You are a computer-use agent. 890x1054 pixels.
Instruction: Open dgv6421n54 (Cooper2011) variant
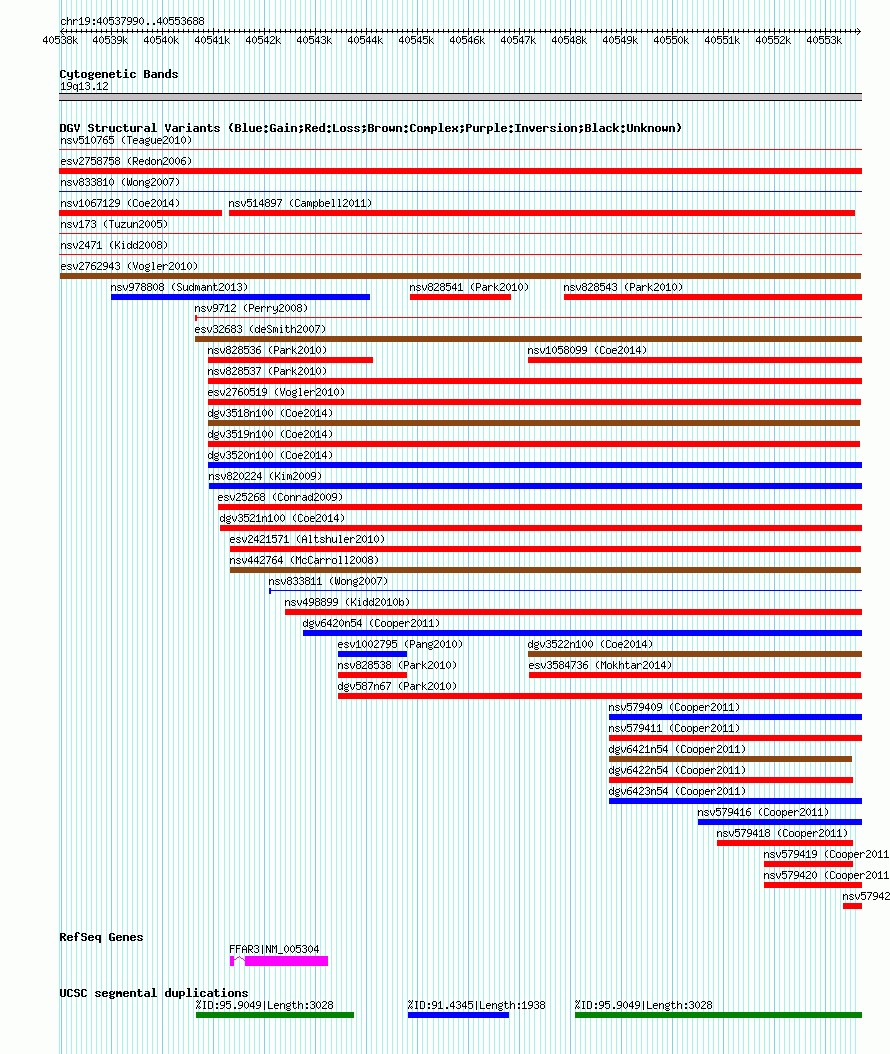click(x=731, y=759)
